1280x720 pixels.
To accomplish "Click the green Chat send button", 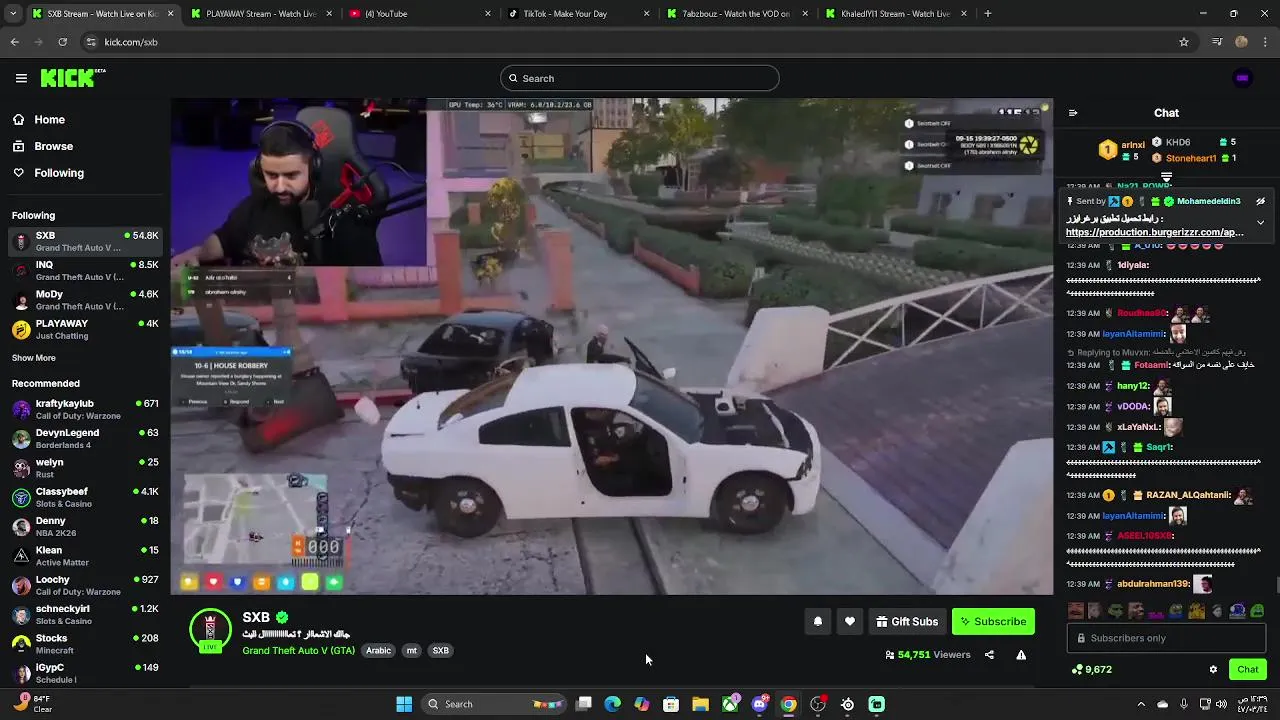I will [x=1247, y=669].
